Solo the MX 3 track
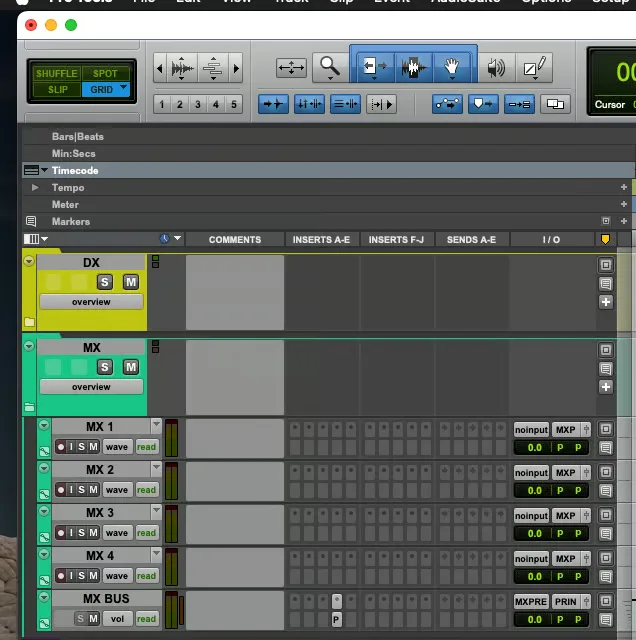Screen dimensions: 636x640 click(82, 533)
